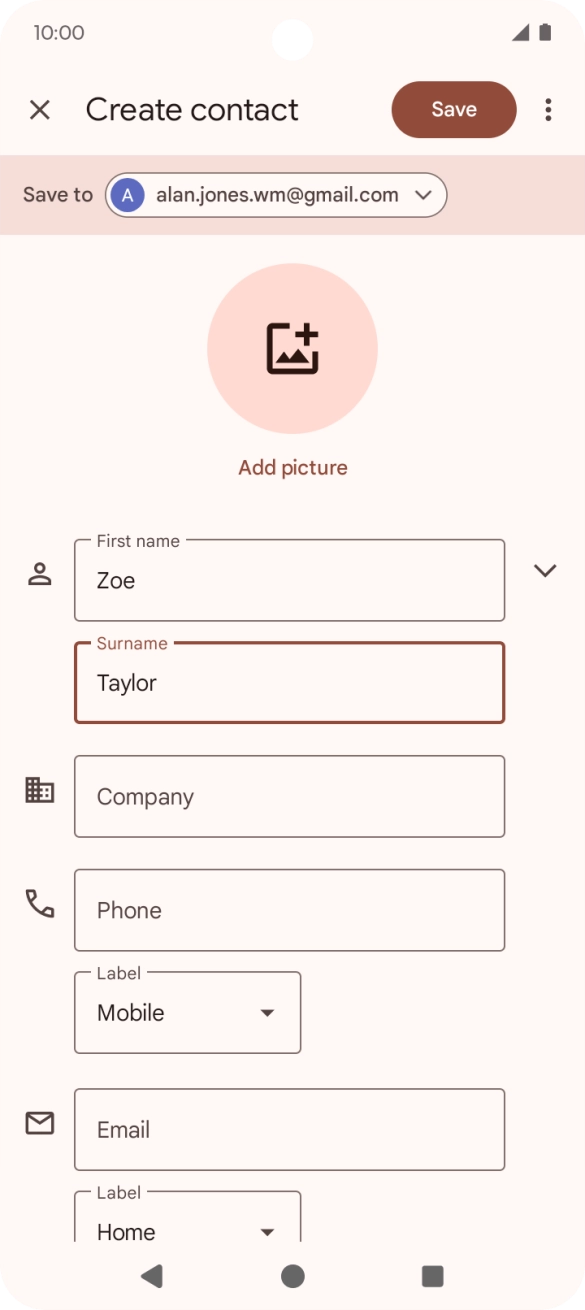Image resolution: width=585 pixels, height=1310 pixels.
Task: Tap the recent apps square button
Action: 433,1275
